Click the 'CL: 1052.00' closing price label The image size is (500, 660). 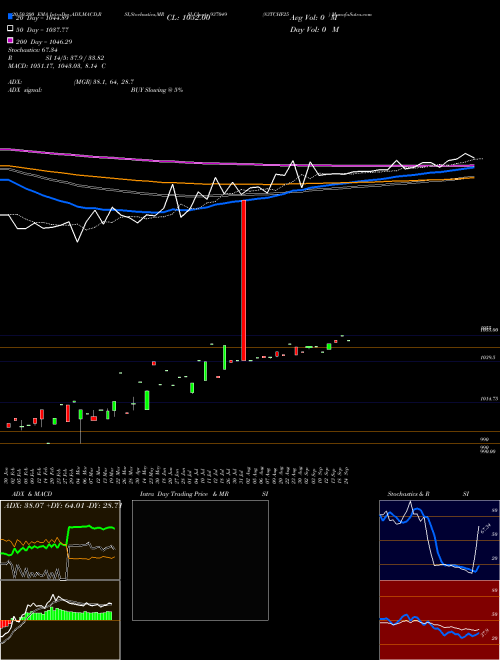[x=188, y=18]
